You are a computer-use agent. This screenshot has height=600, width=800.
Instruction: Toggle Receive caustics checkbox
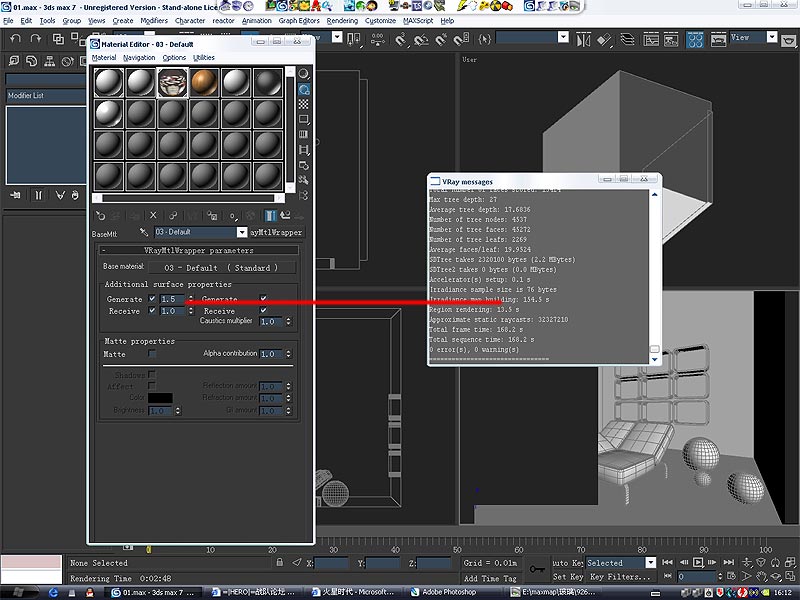(263, 310)
